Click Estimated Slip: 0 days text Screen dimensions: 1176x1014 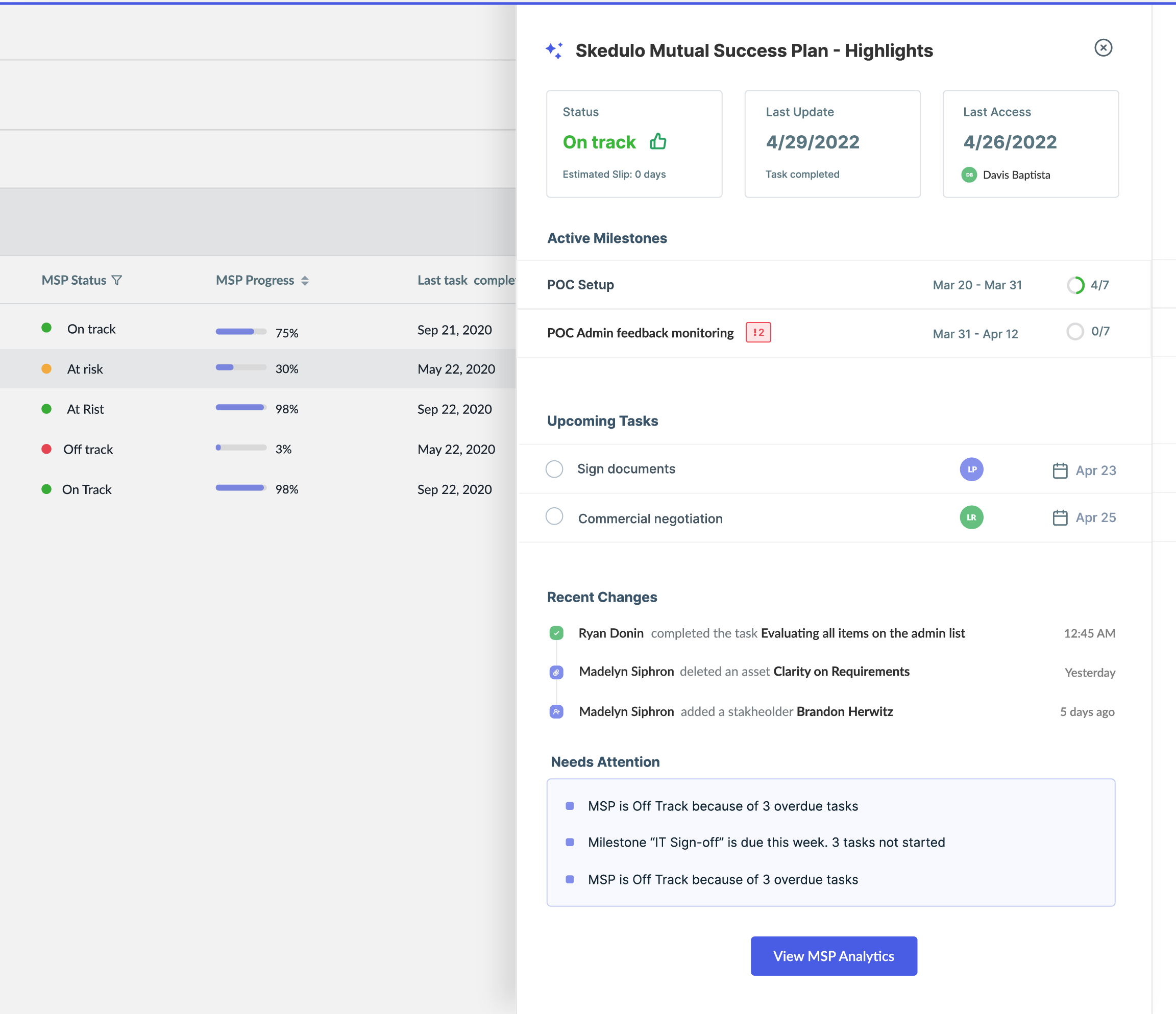pos(614,174)
